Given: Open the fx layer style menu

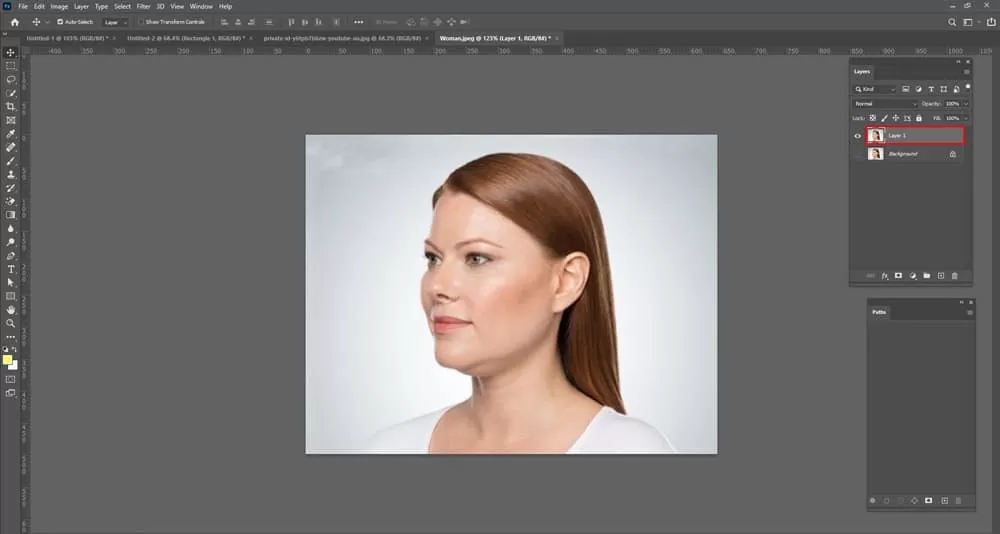Looking at the screenshot, I should pos(885,276).
